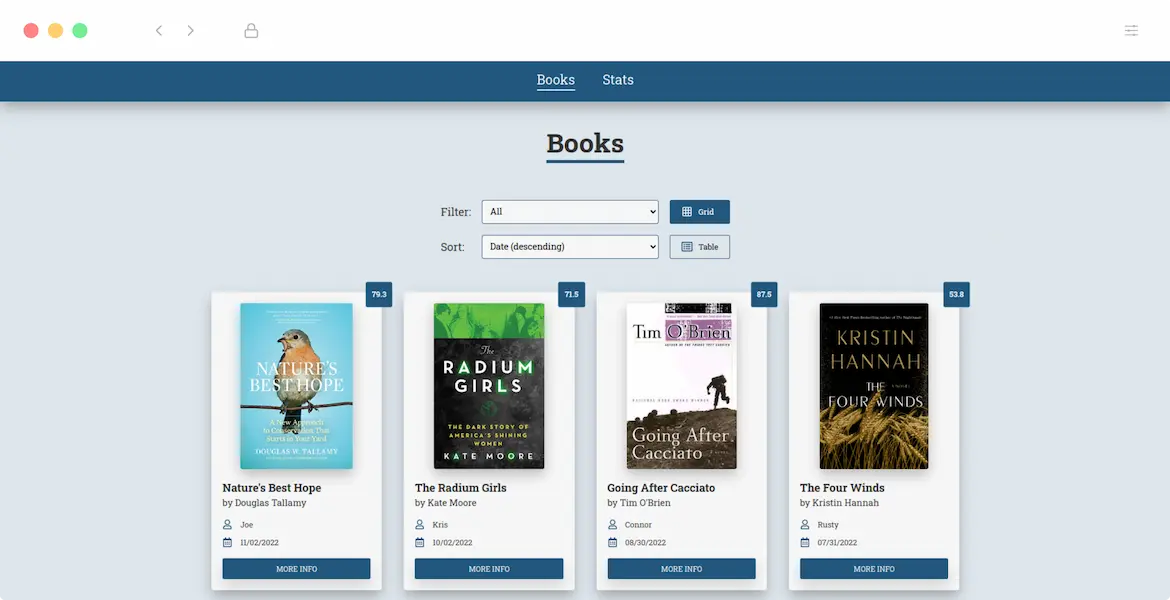The height and width of the screenshot is (600, 1170).
Task: Click the browser forward arrow
Action: tap(190, 31)
